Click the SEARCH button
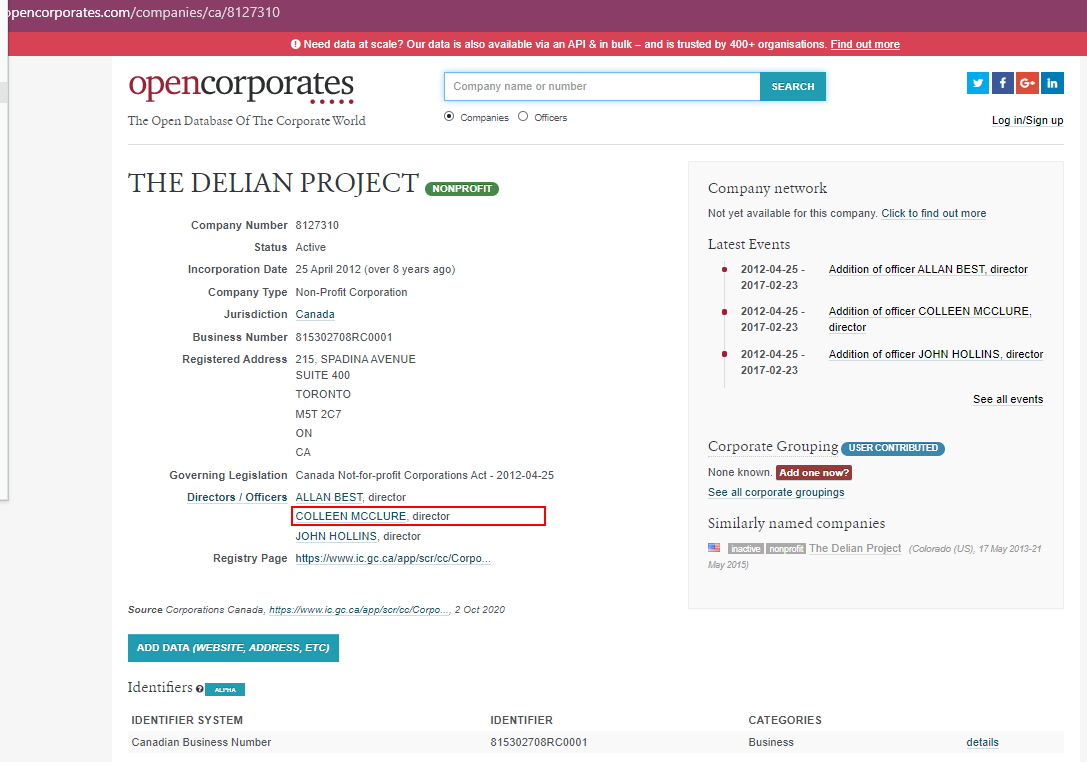 [793, 87]
